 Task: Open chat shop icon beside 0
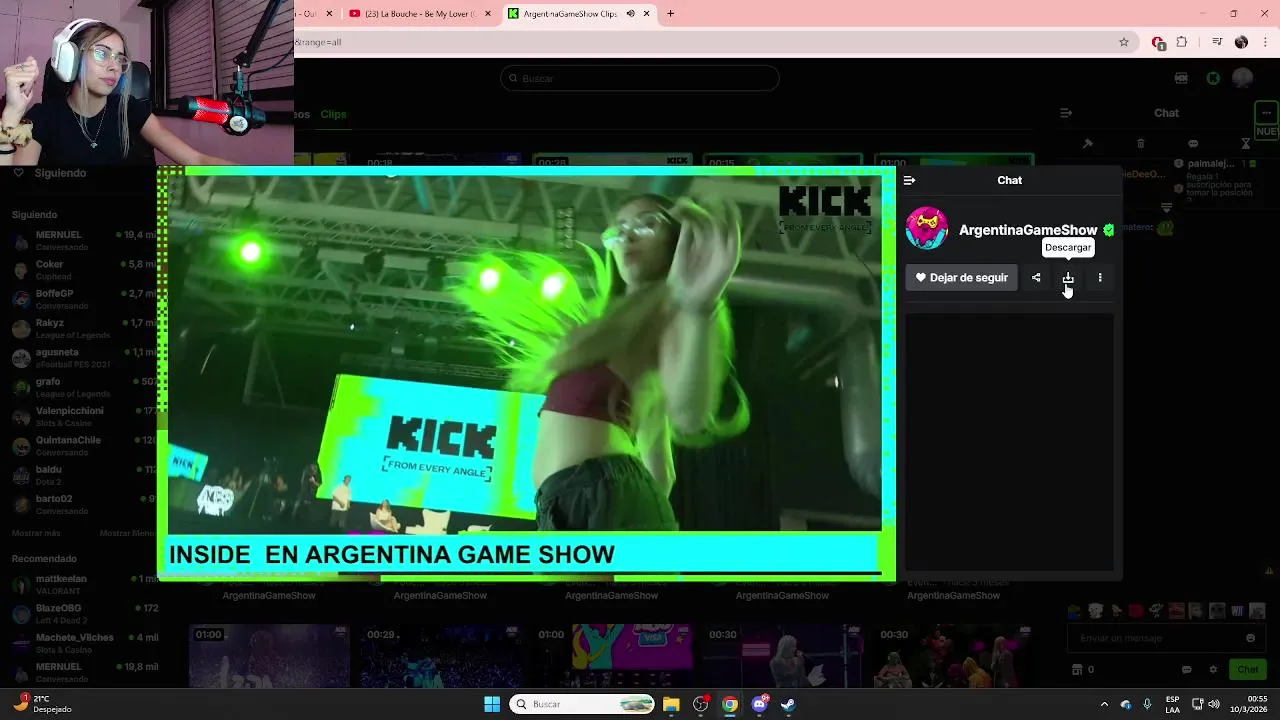pos(1077,670)
